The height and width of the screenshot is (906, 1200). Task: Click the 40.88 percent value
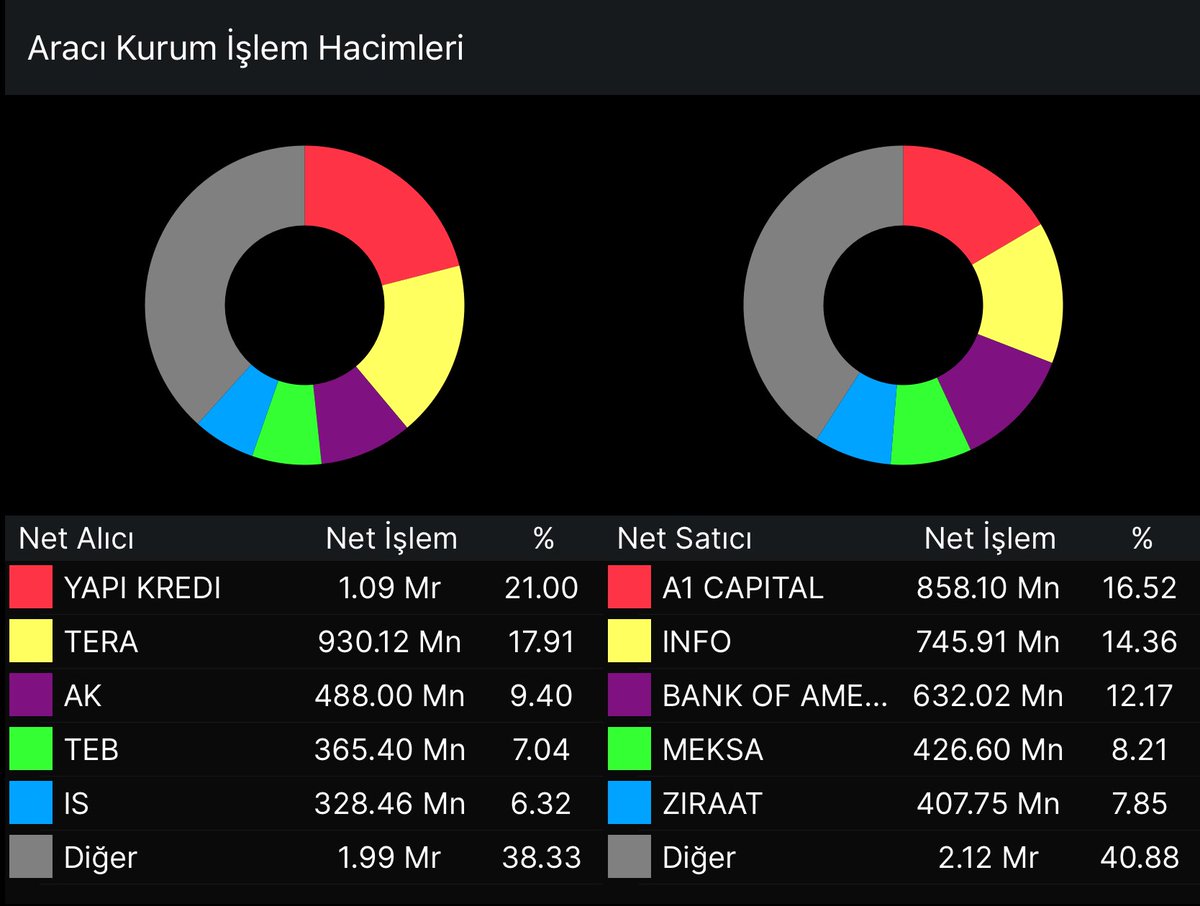(1142, 858)
